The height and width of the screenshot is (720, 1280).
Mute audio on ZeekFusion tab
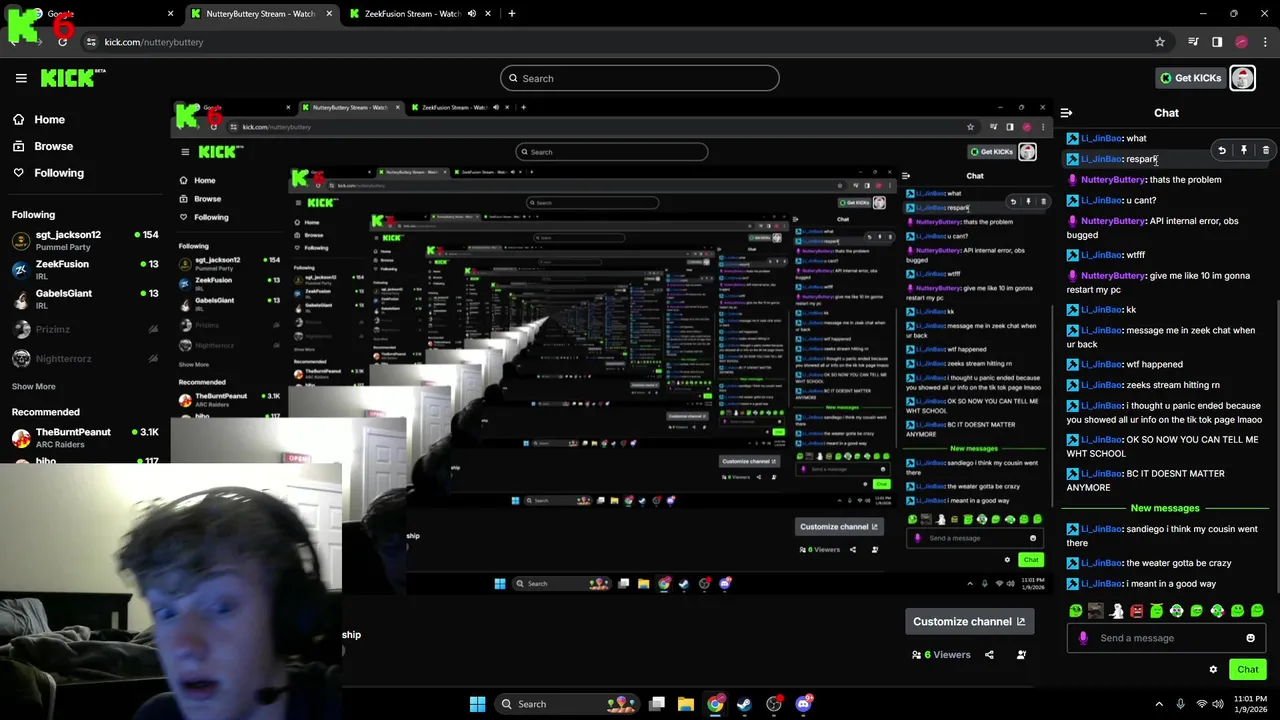tap(471, 14)
